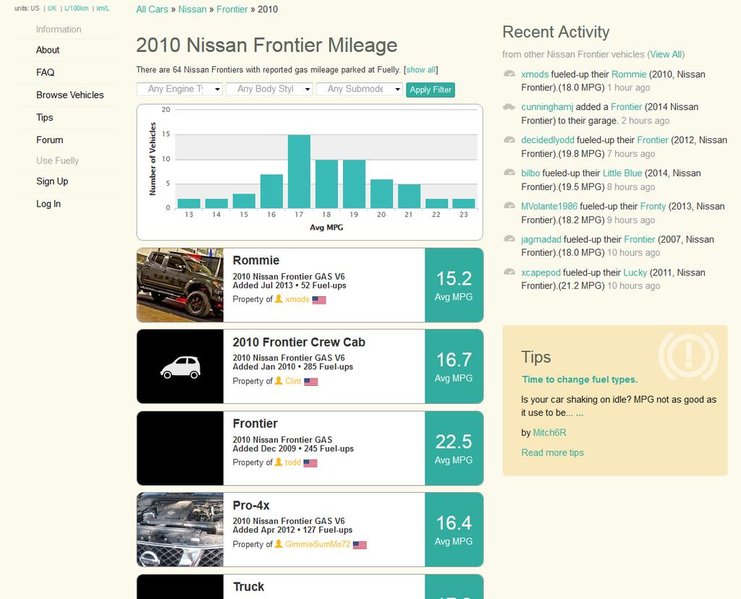Click the Apply Filter button
Screen dimensions: 741x599
[431, 90]
